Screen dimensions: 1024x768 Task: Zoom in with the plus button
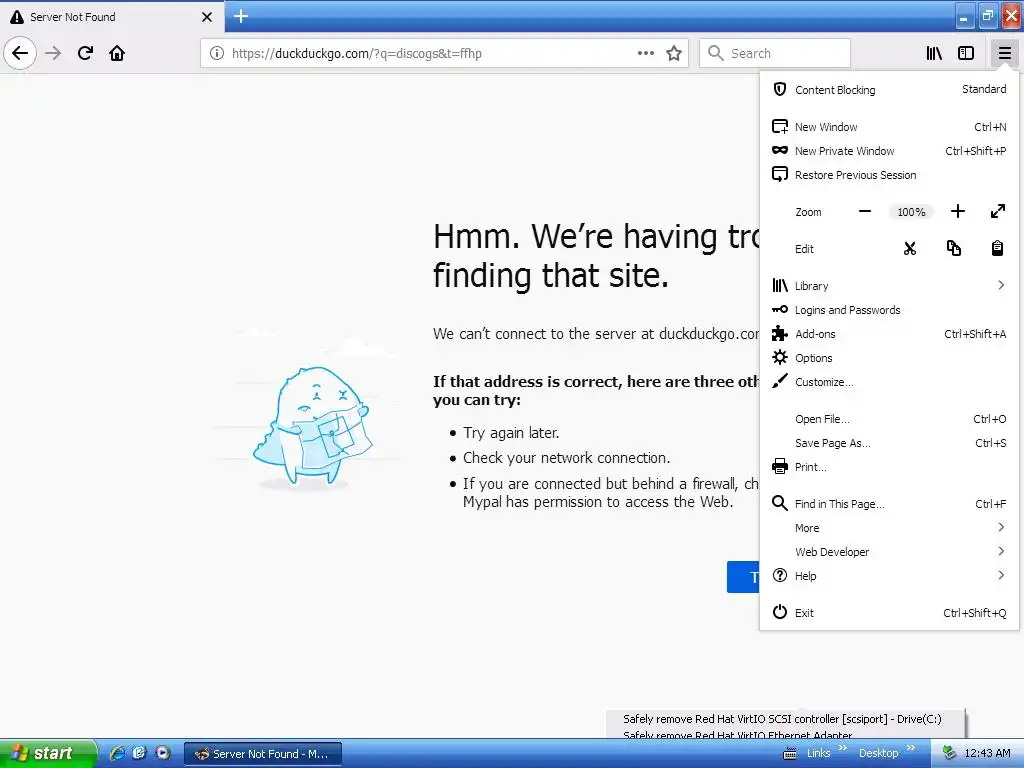click(957, 212)
